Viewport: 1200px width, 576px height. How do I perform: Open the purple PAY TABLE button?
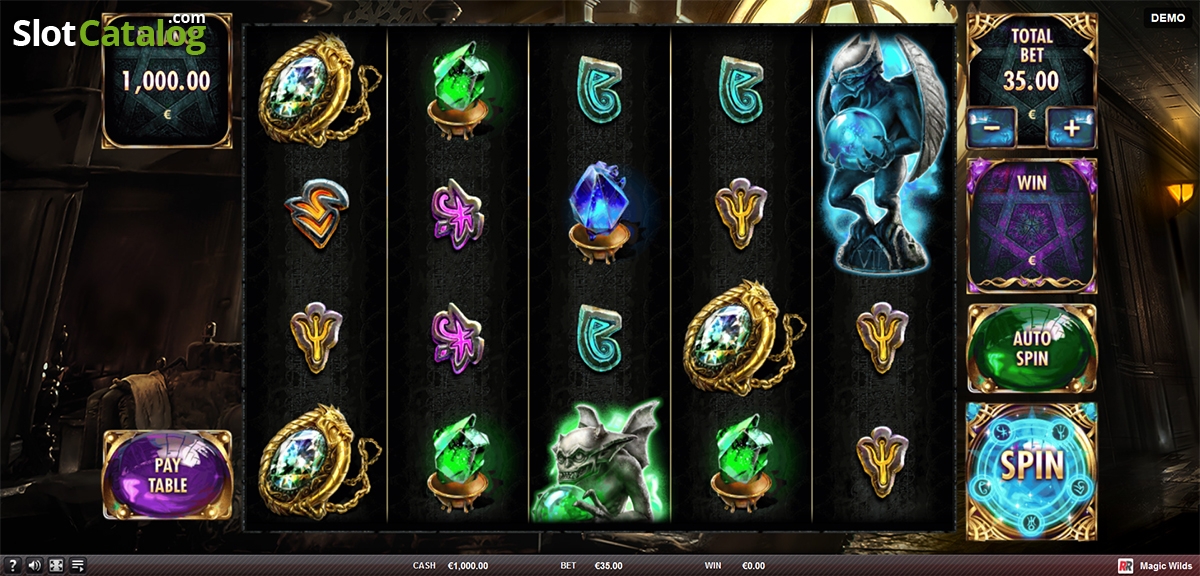point(167,474)
